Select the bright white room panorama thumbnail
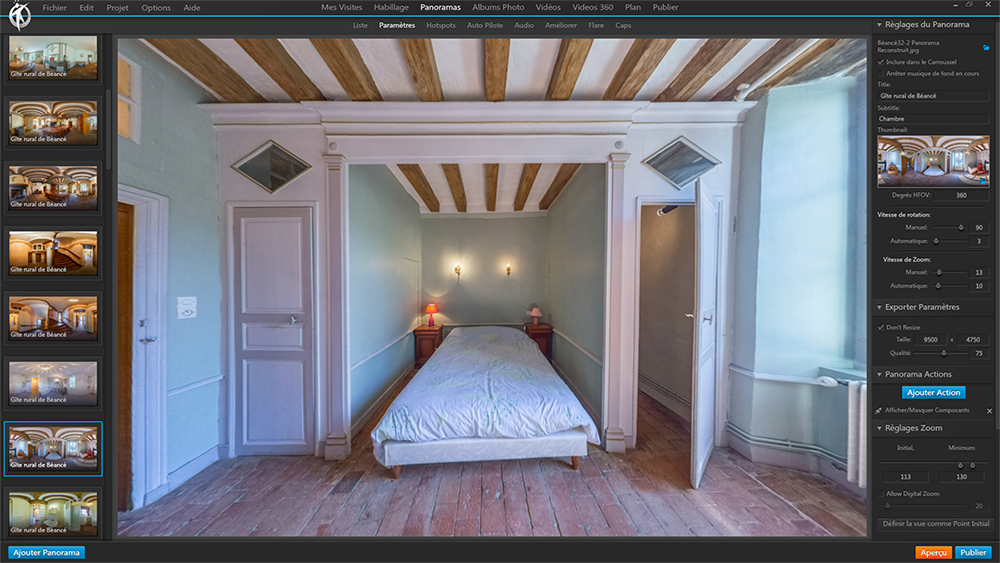The height and width of the screenshot is (563, 1000). [53, 383]
